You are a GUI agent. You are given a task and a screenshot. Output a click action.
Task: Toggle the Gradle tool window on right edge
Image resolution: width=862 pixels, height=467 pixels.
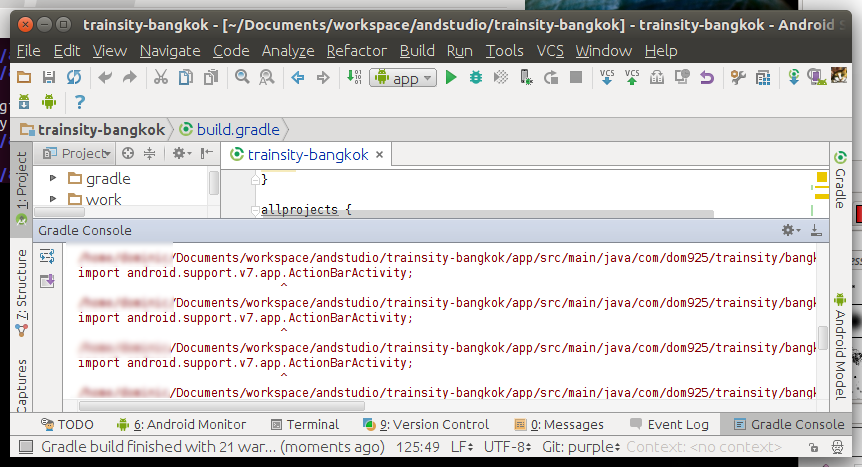[840, 180]
